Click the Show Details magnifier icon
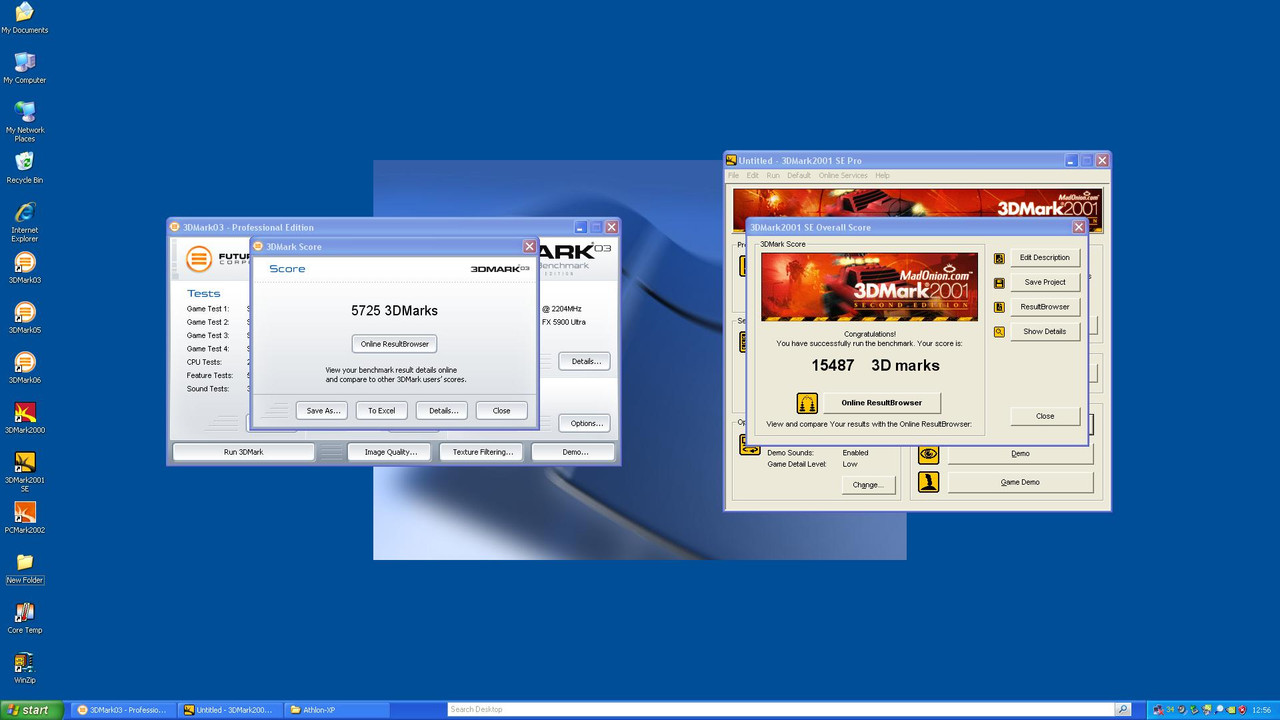The height and width of the screenshot is (720, 1280). tap(999, 332)
